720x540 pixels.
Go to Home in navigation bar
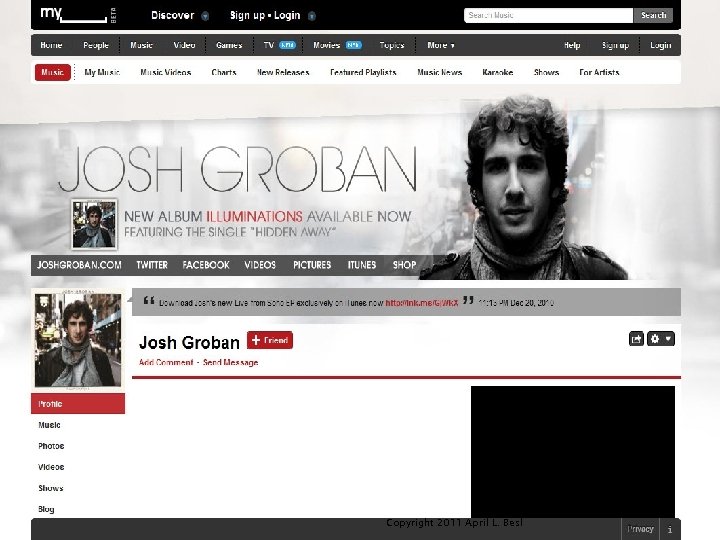tap(51, 45)
